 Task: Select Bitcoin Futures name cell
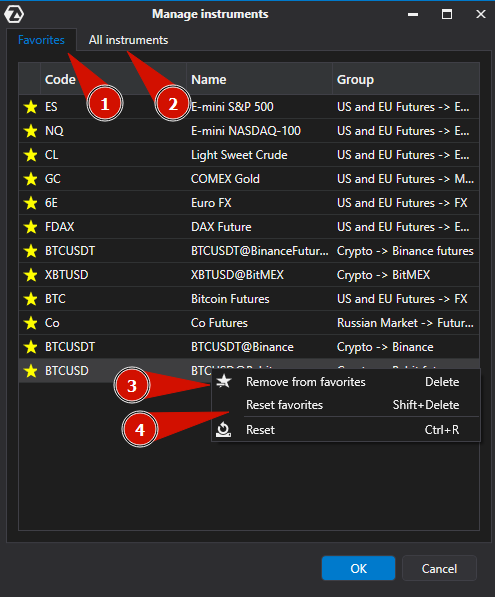pos(259,299)
